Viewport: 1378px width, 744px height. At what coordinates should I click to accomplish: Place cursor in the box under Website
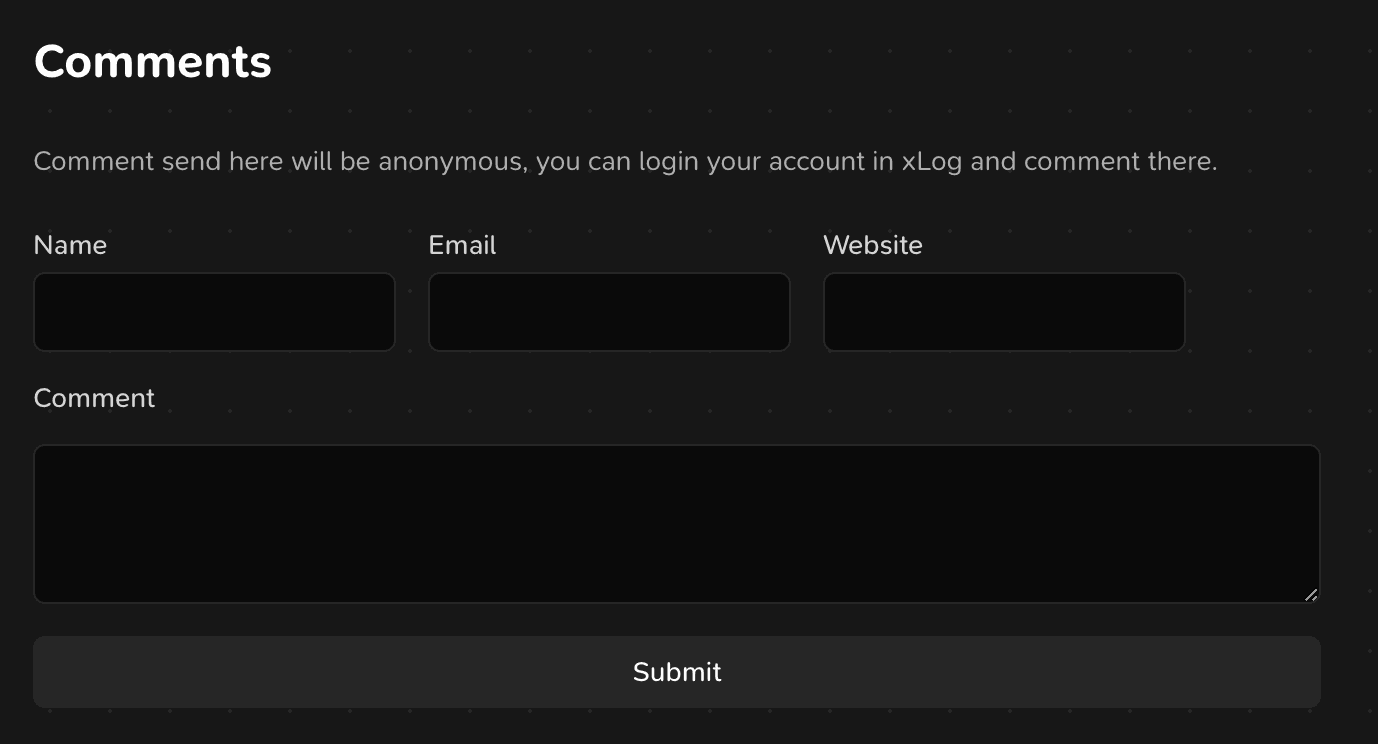(x=1004, y=312)
